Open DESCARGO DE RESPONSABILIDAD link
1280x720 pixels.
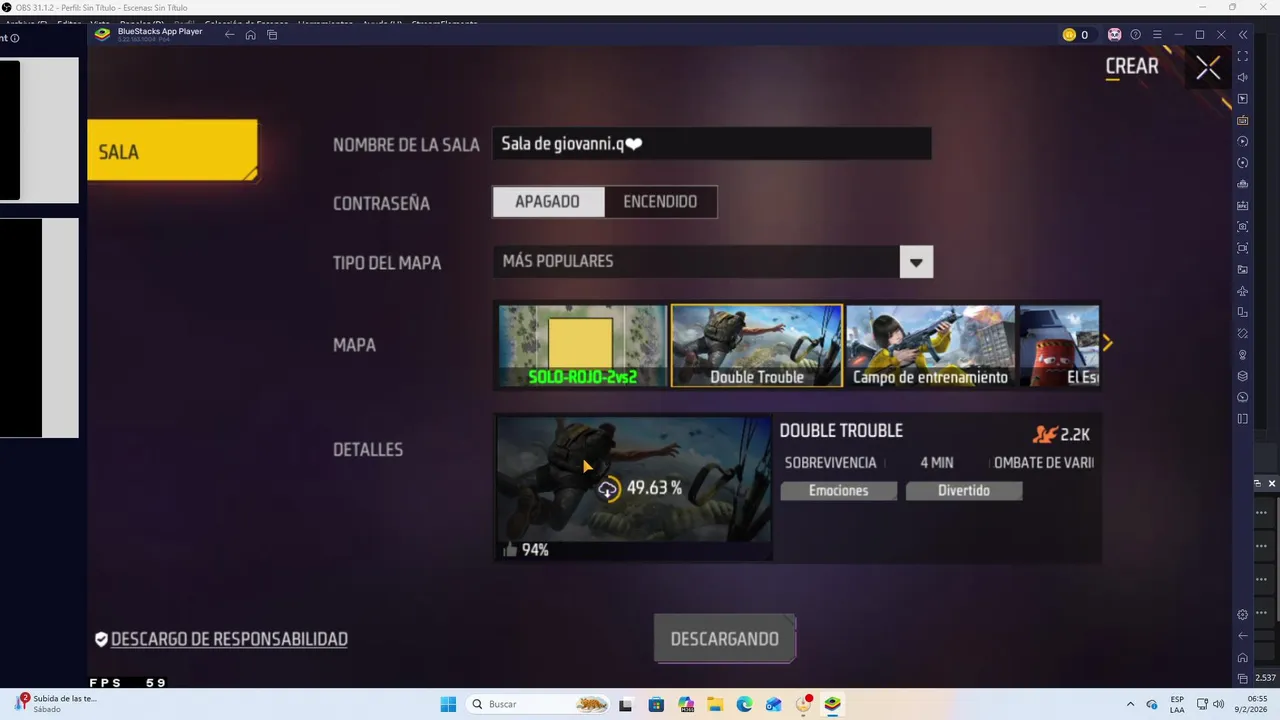tap(229, 639)
